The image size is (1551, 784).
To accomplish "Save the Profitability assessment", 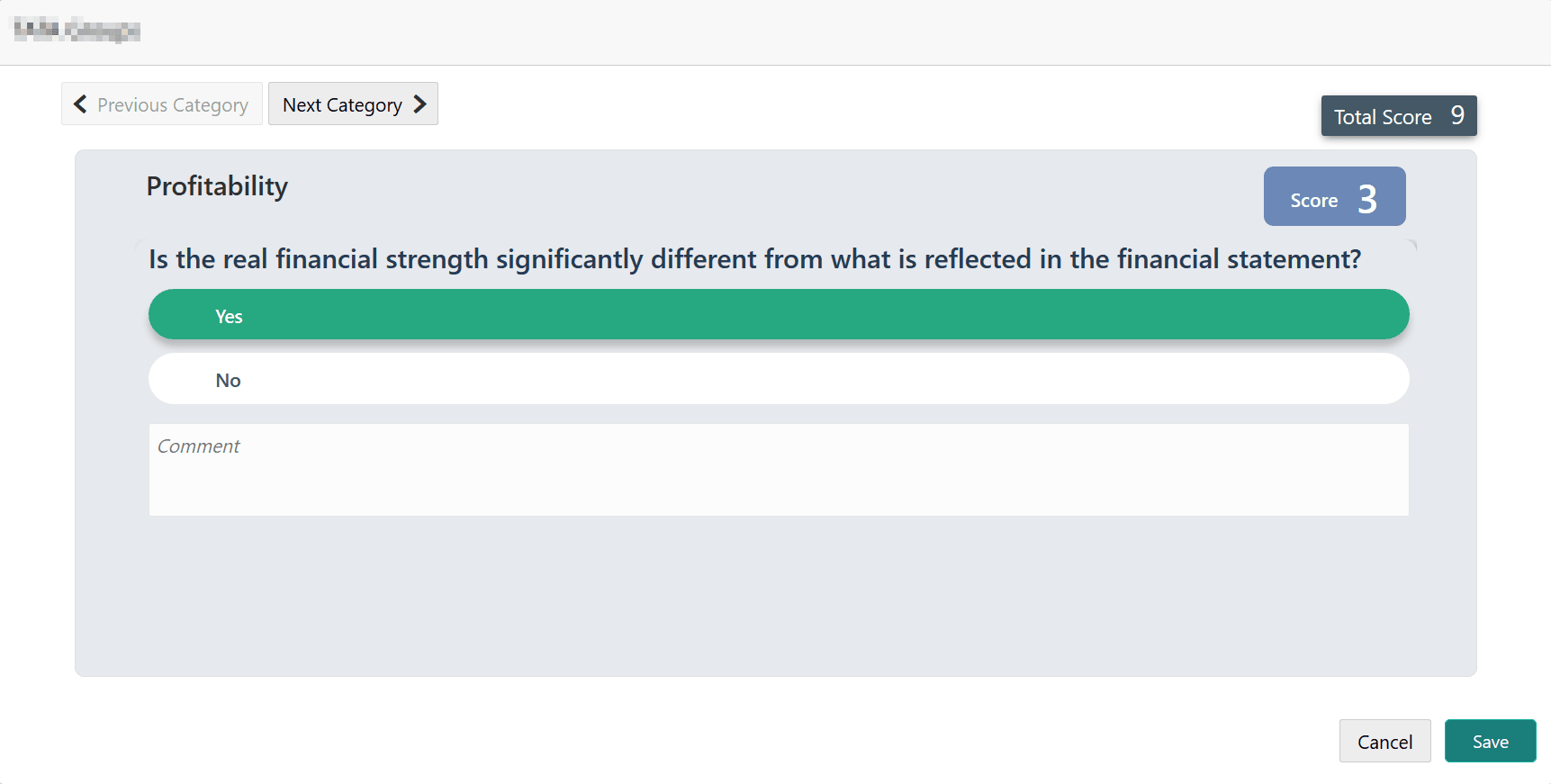I will pyautogui.click(x=1490, y=741).
